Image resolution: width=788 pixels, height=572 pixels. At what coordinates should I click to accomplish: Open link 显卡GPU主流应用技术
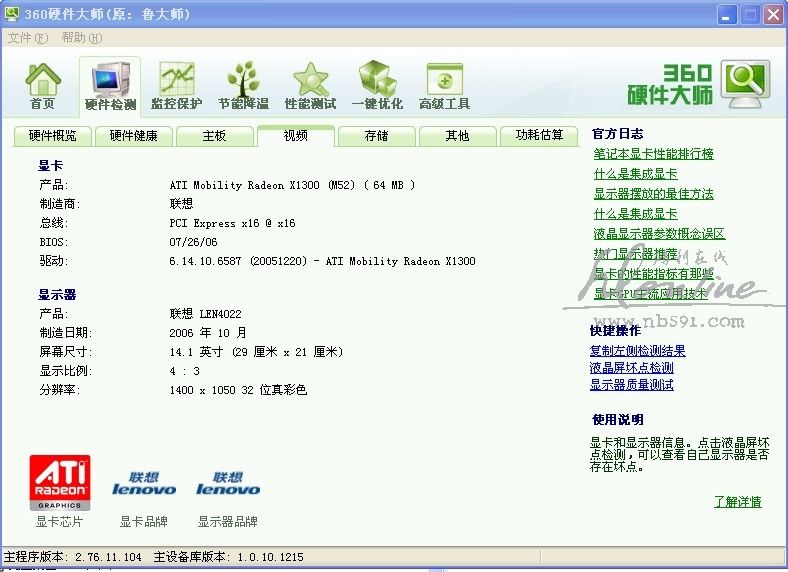tap(650, 294)
